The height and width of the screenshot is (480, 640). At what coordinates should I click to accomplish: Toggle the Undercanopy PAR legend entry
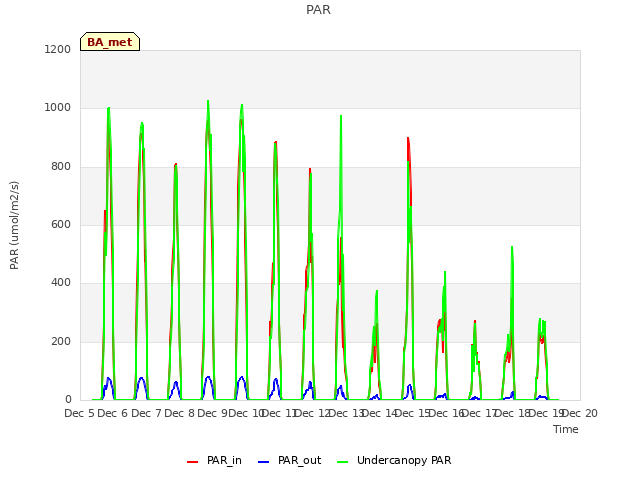394,461
